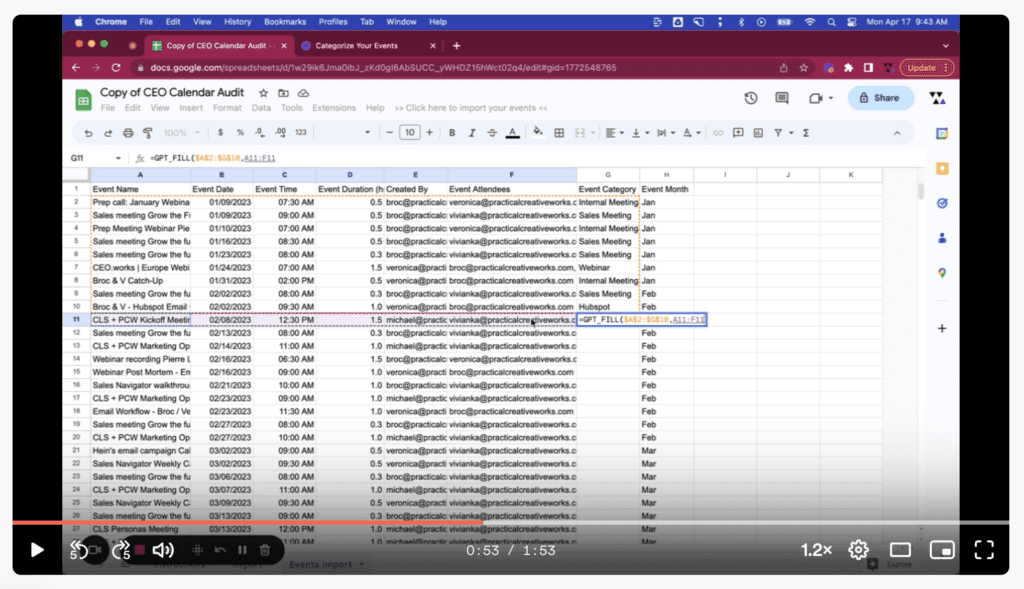Rewind the video five seconds

pos(78,550)
